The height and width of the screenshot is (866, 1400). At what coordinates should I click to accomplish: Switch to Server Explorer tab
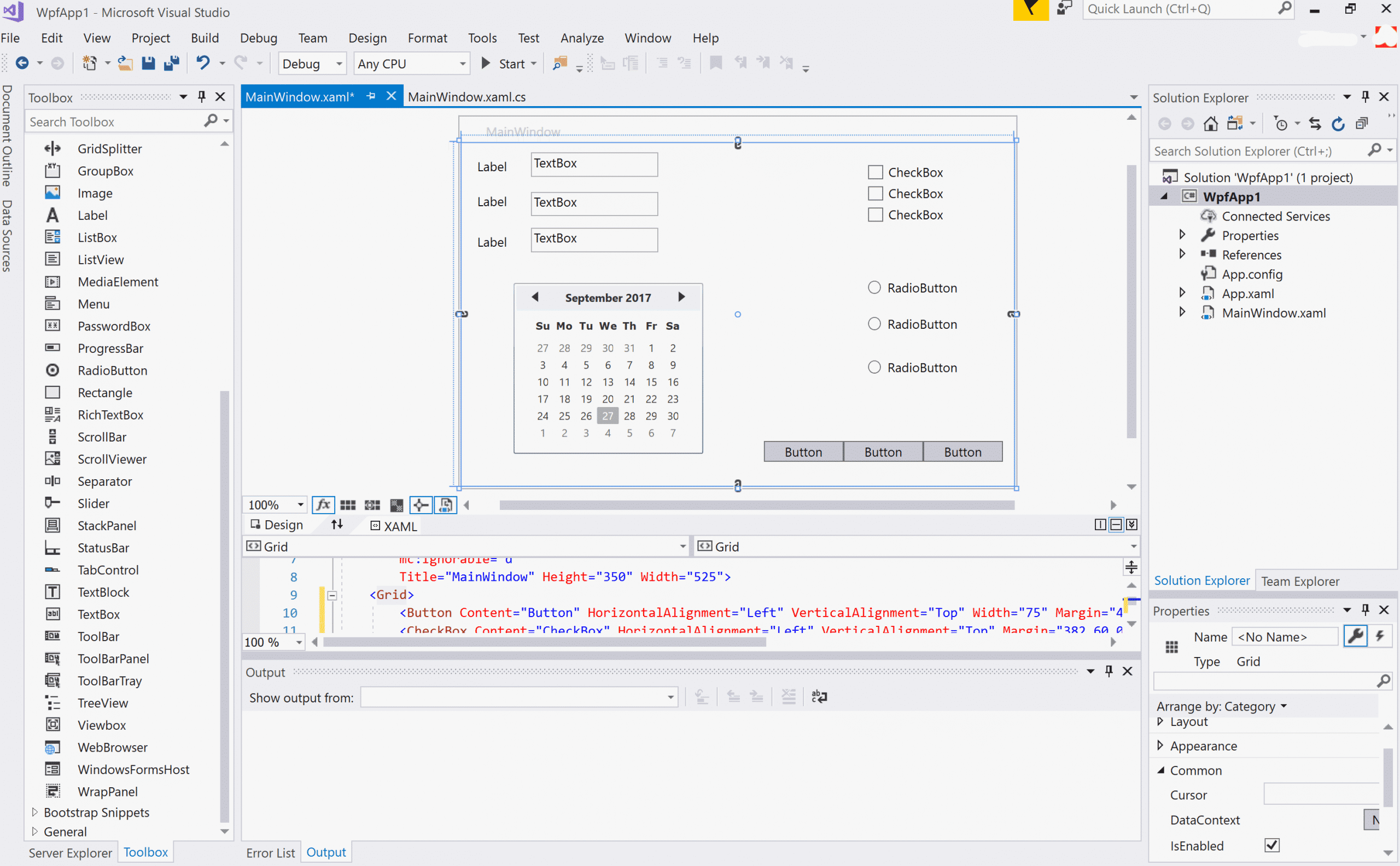tap(70, 852)
